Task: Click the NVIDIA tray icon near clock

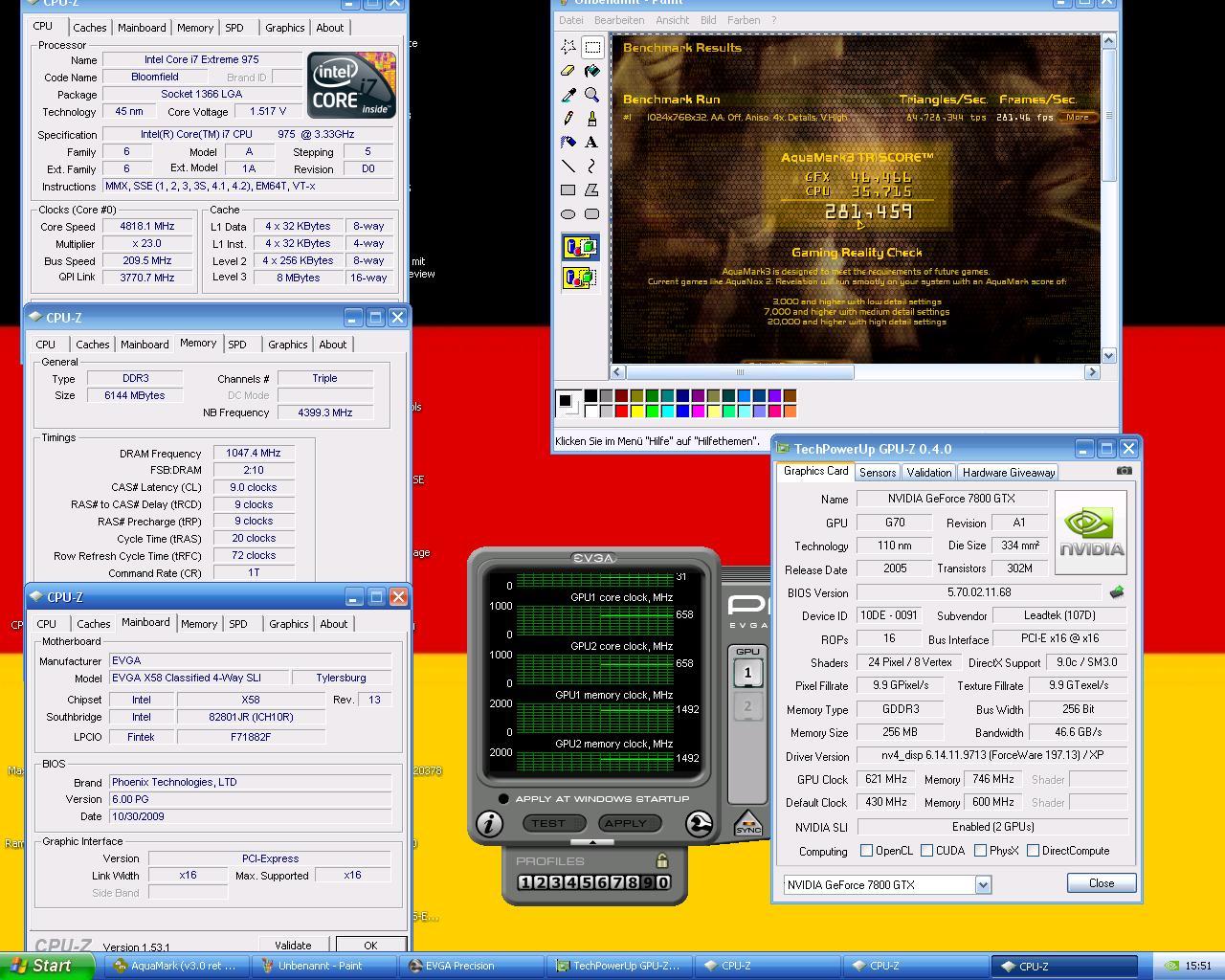Action: 1171,966
